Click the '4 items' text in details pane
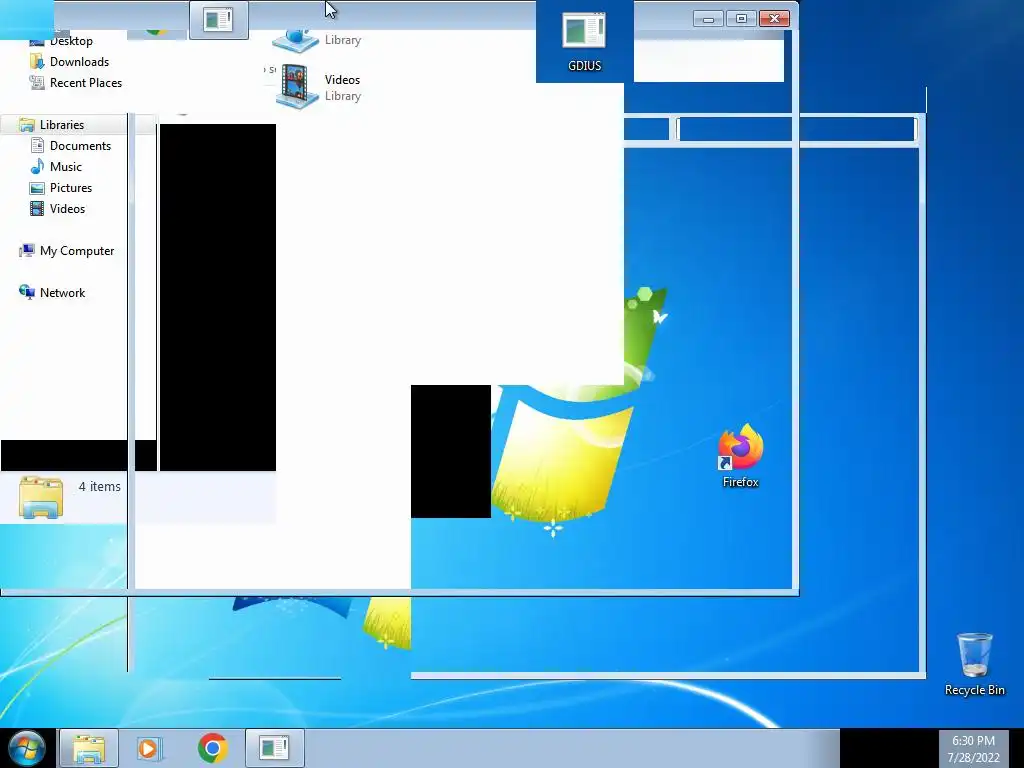Viewport: 1024px width, 768px height. tap(99, 487)
